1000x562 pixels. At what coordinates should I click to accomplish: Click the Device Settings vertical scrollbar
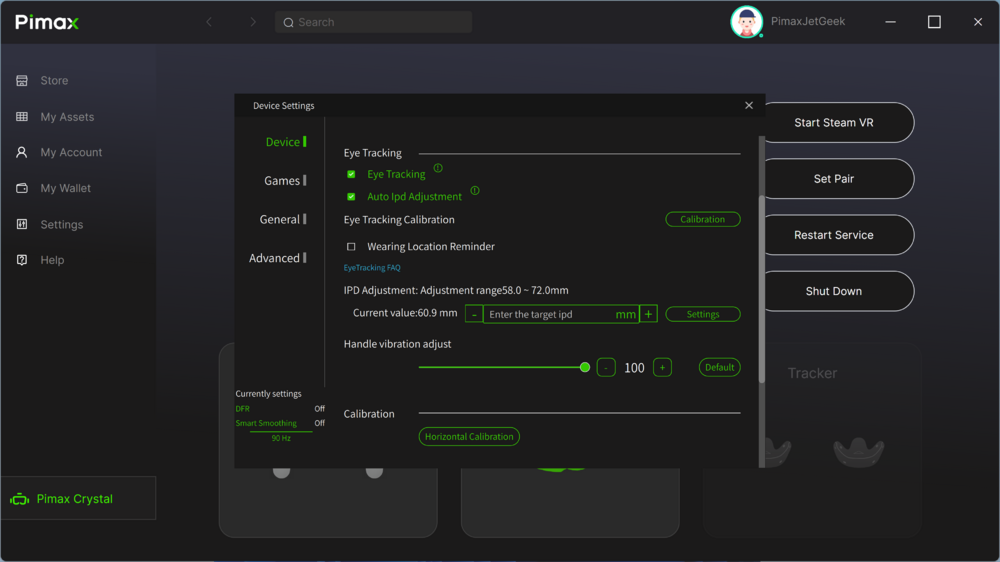point(761,289)
